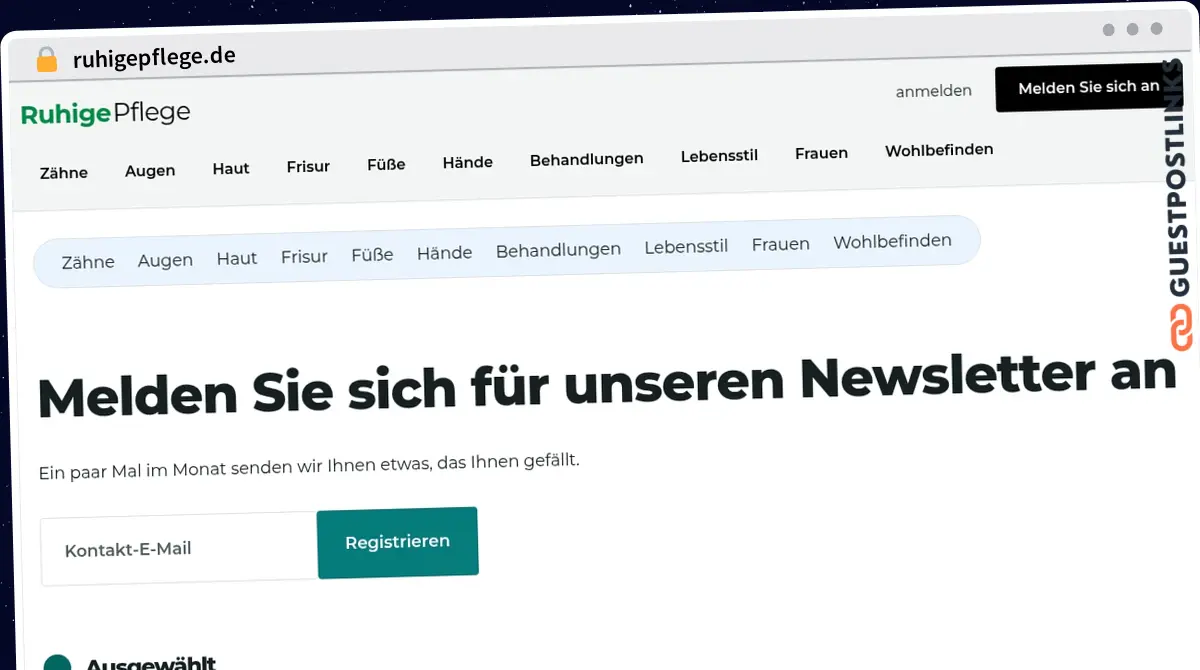This screenshot has height=670, width=1200.
Task: Click the ruhigepflege.de address text
Action: [154, 57]
